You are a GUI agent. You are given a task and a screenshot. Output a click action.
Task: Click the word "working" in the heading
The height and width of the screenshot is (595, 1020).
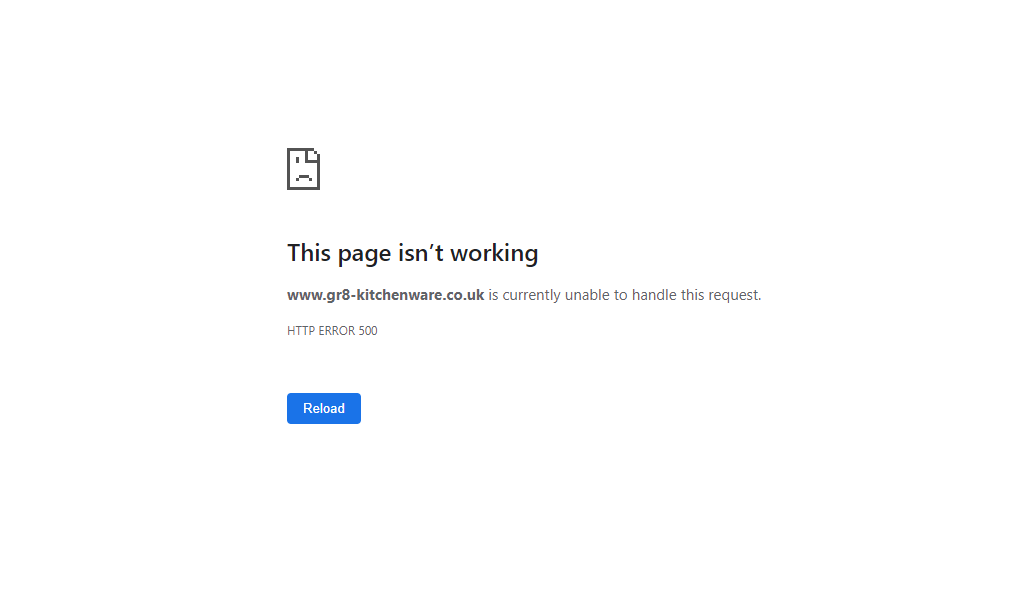click(494, 254)
